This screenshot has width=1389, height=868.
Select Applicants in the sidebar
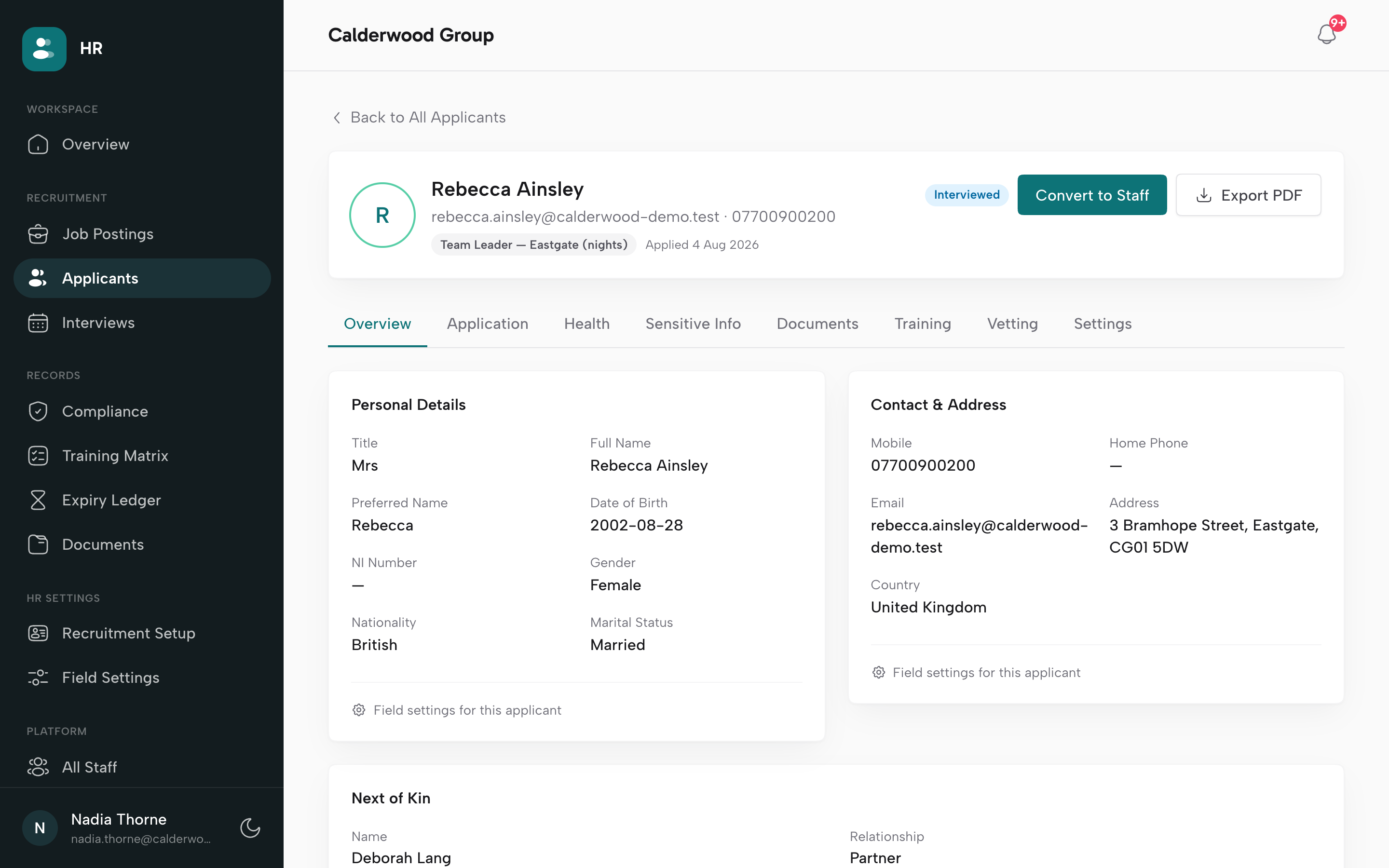[142, 278]
